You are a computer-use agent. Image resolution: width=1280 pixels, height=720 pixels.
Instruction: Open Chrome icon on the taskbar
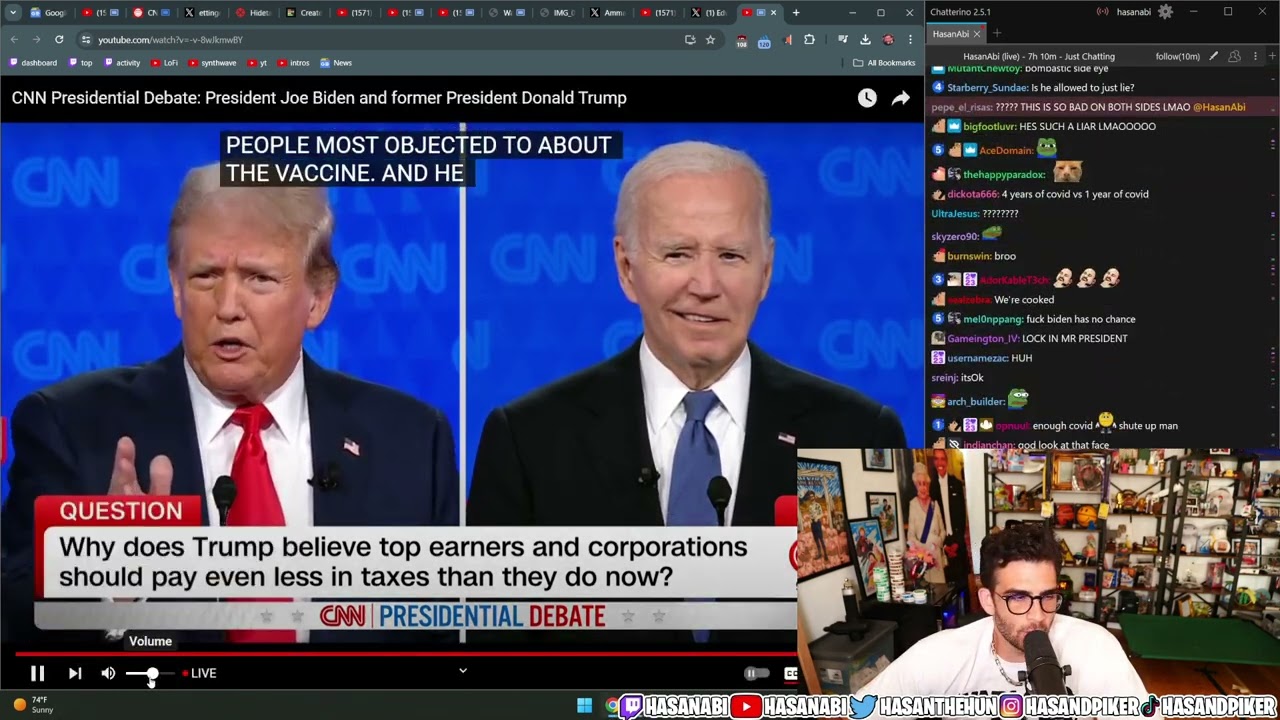[x=612, y=706]
